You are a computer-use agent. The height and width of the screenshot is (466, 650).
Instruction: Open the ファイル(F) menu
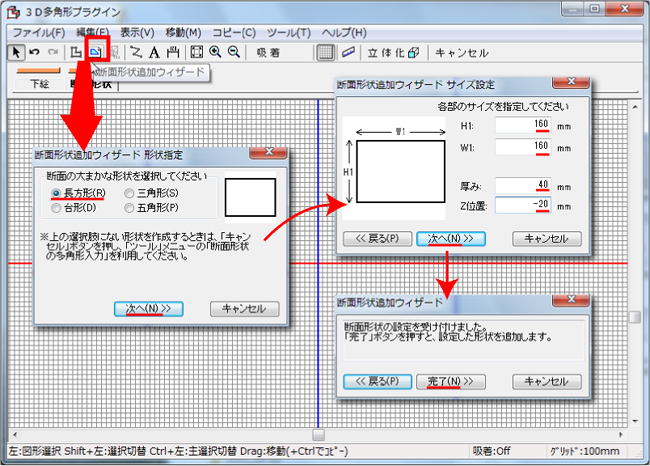[39, 33]
